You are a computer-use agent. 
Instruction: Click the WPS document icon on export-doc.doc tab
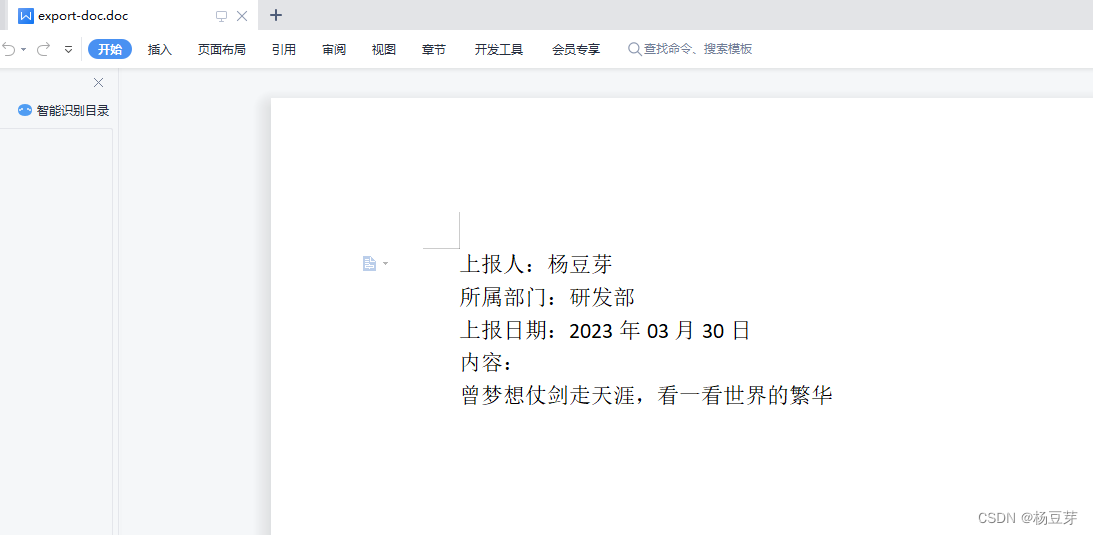click(x=26, y=15)
